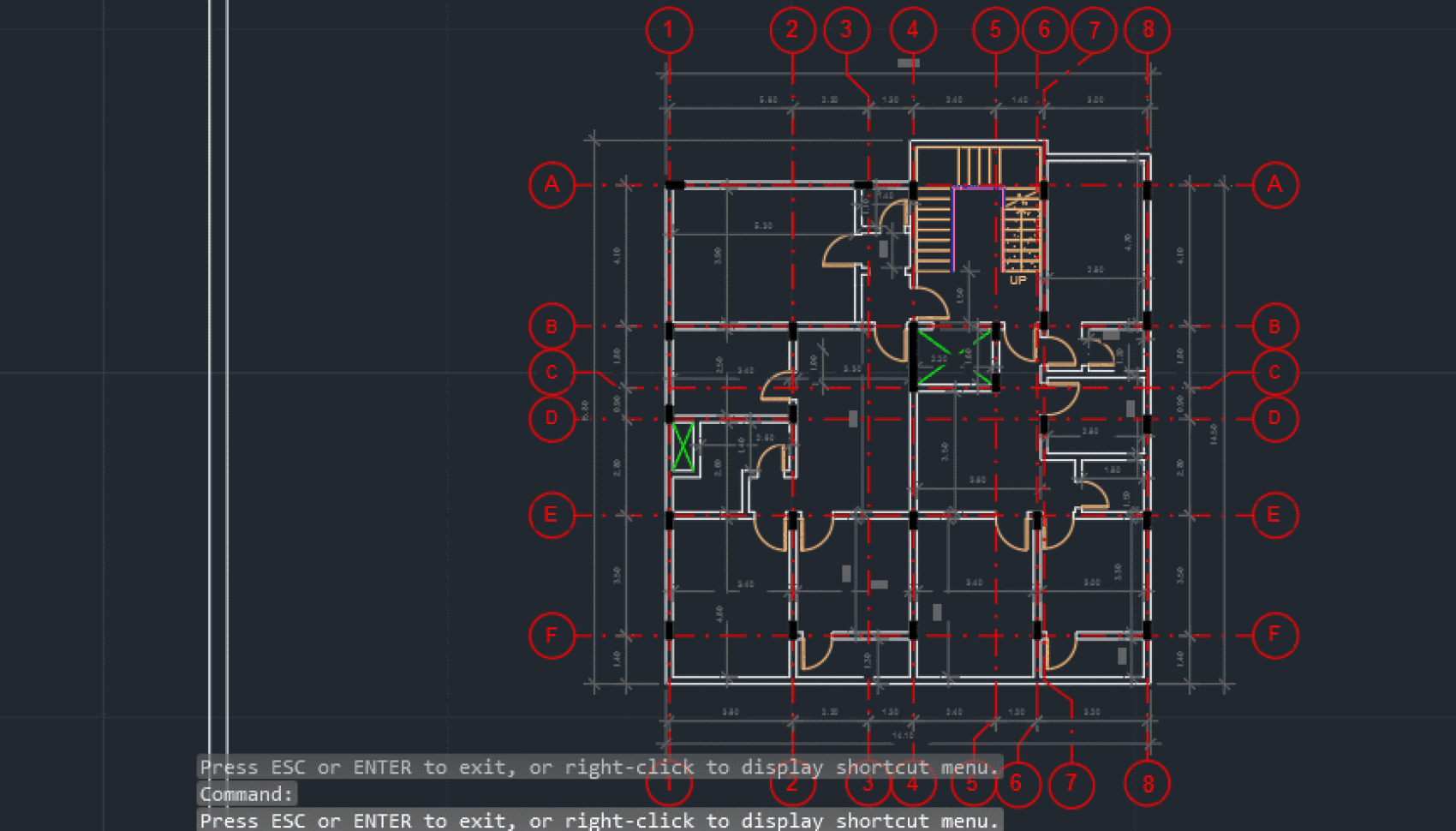
Task: Select grid bubble B on the right side
Action: (x=1274, y=326)
